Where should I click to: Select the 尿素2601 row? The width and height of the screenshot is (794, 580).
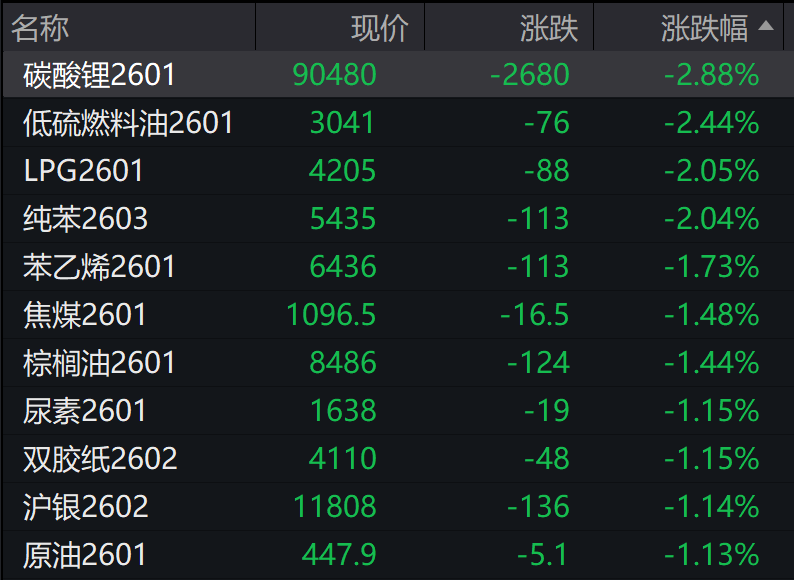point(85,411)
